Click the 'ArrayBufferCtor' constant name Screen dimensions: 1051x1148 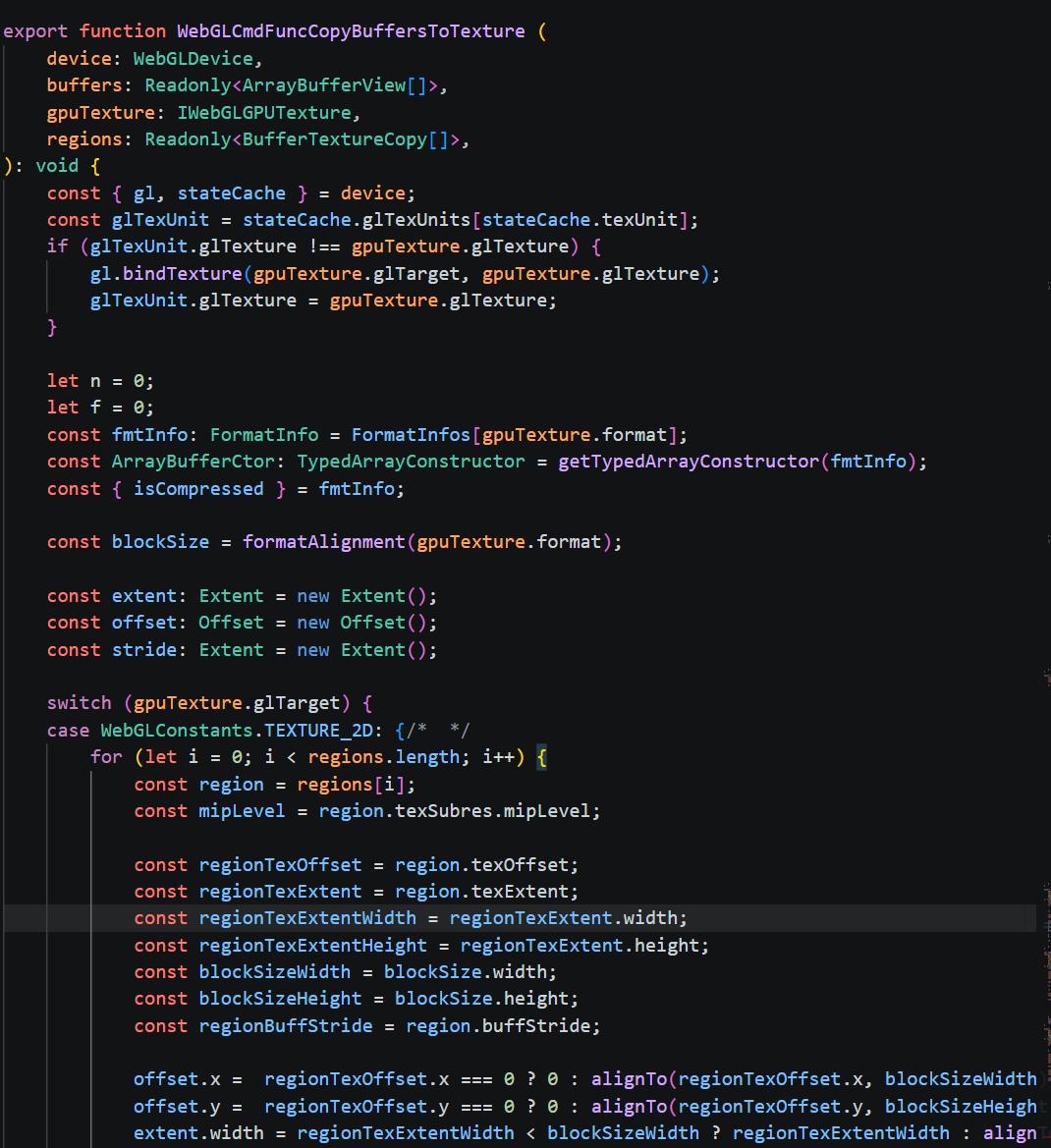point(194,462)
